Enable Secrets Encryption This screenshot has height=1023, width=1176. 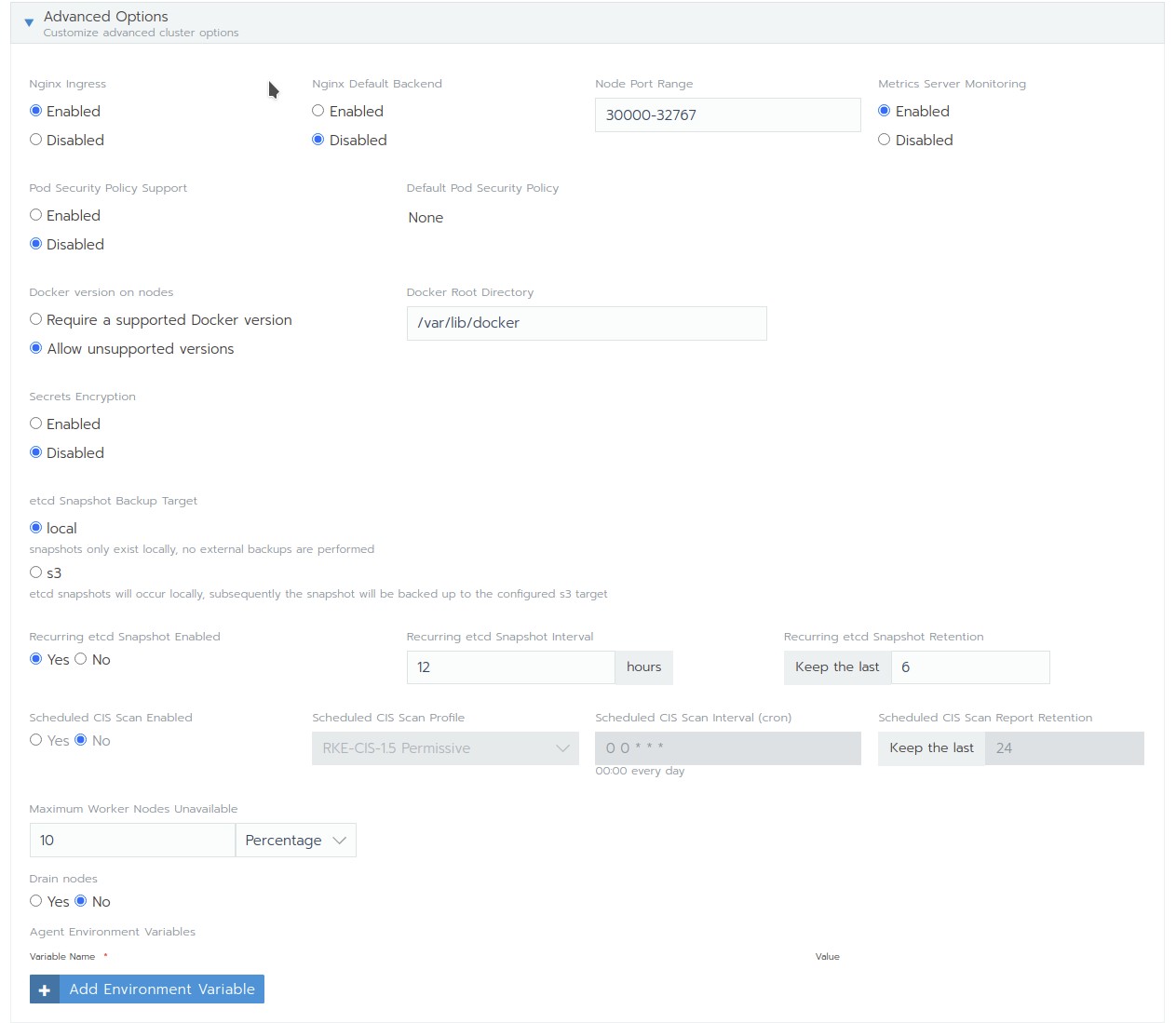pyautogui.click(x=35, y=424)
